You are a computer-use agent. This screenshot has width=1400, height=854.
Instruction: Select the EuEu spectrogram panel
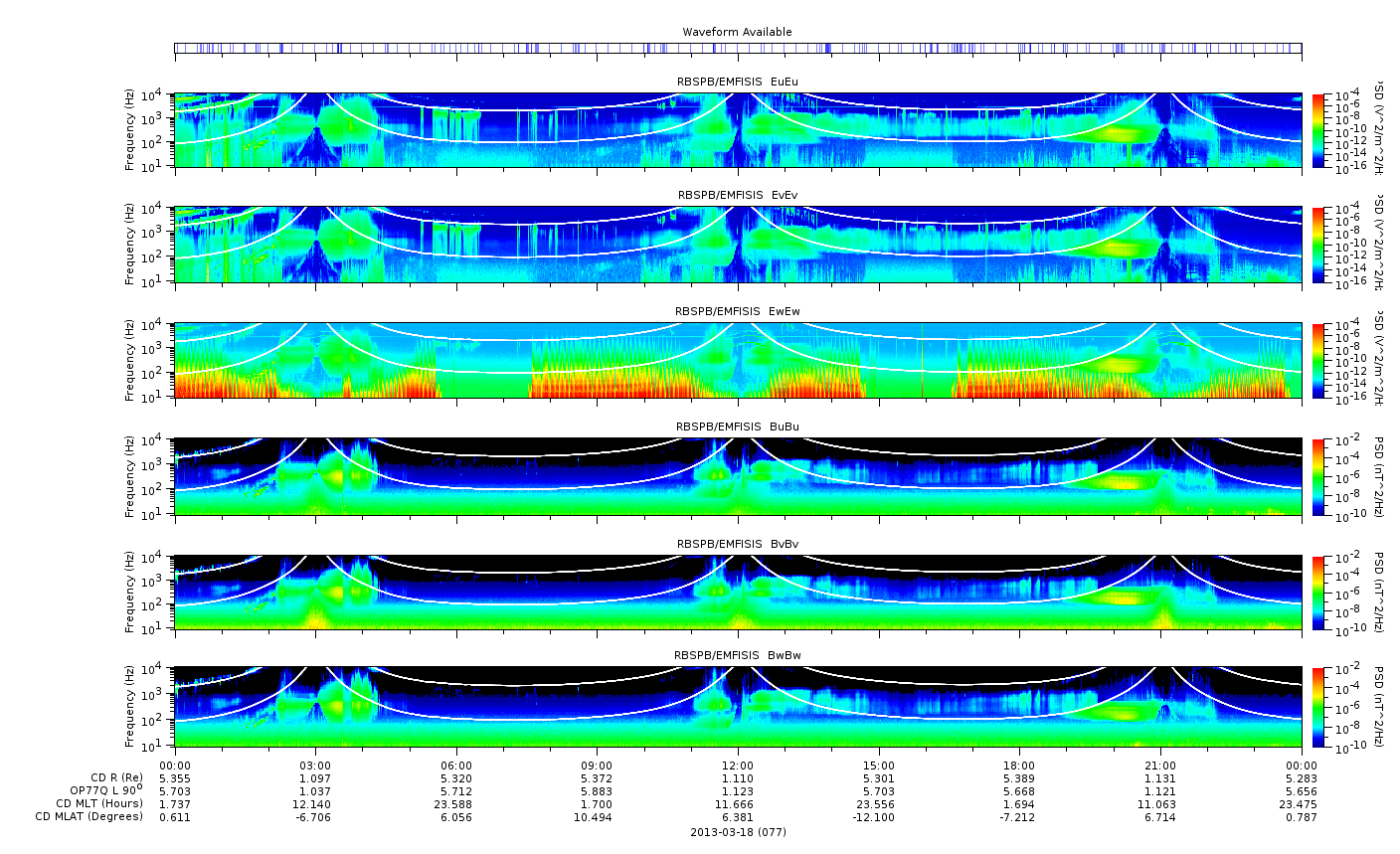tap(738, 130)
